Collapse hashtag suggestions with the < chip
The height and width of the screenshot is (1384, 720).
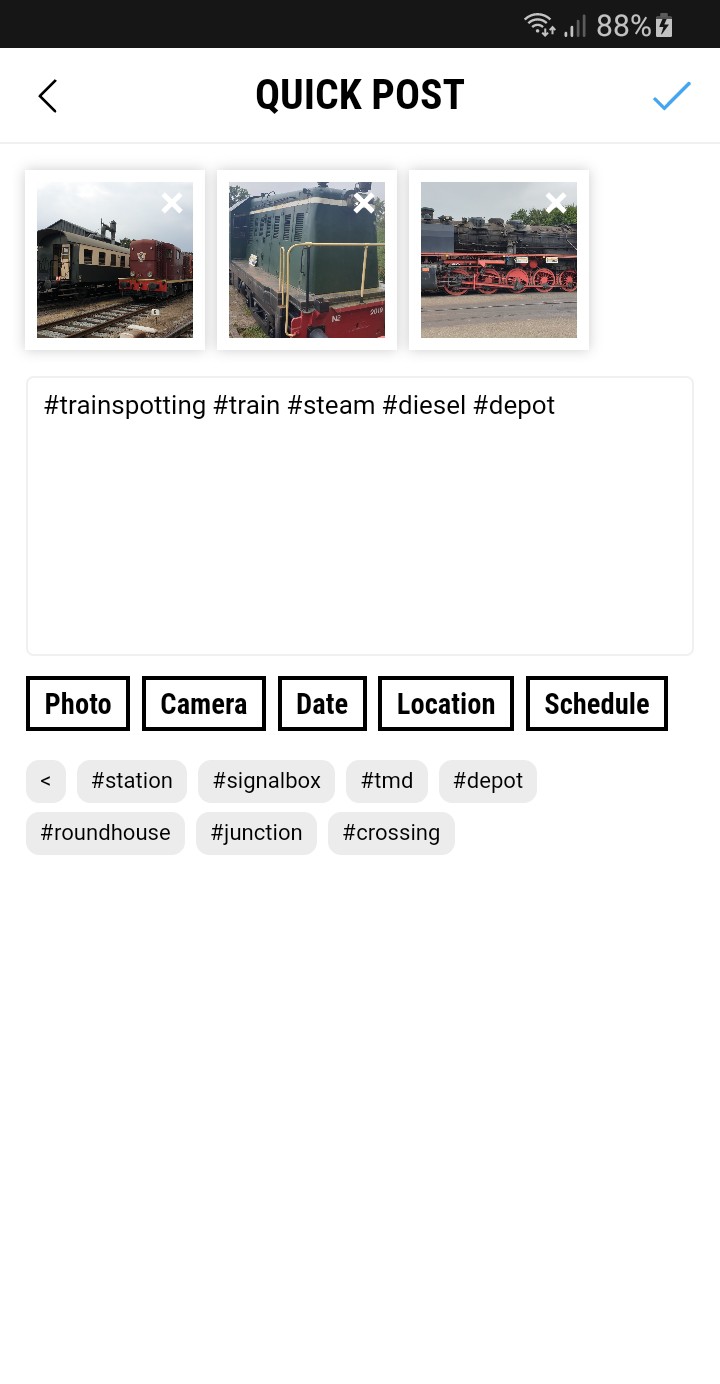coord(46,781)
